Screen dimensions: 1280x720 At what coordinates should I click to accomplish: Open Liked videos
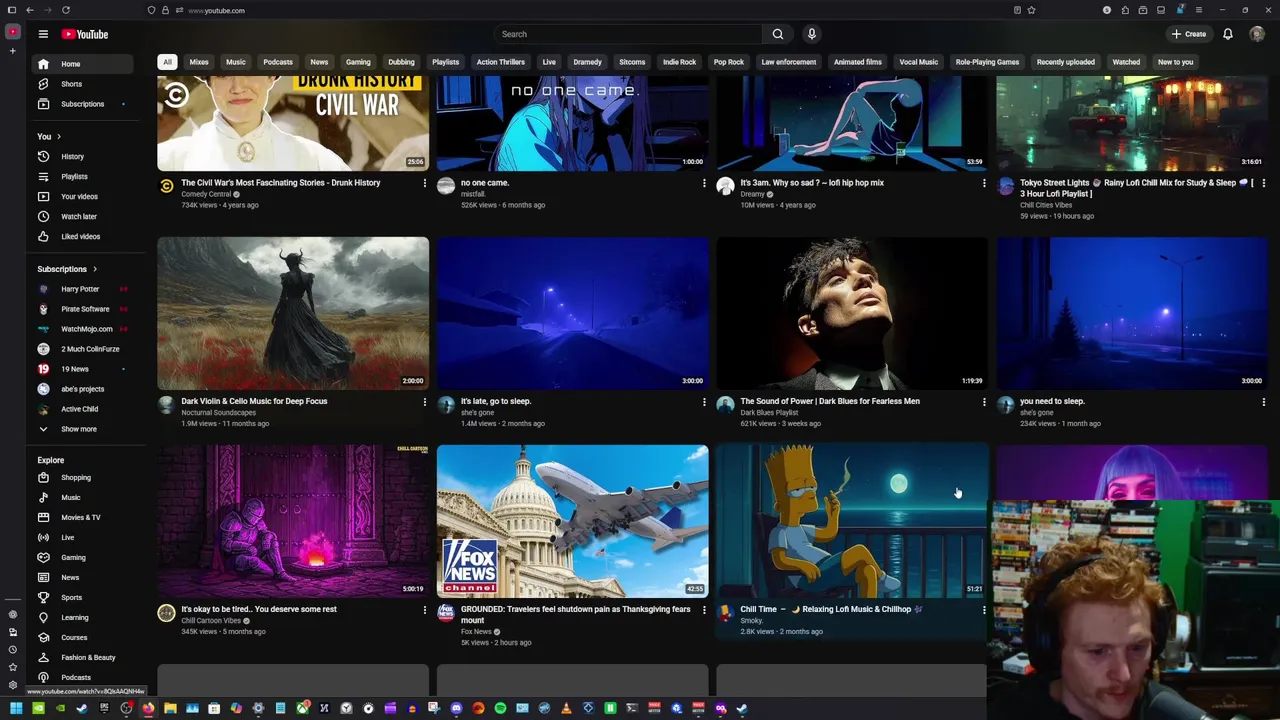click(x=80, y=236)
